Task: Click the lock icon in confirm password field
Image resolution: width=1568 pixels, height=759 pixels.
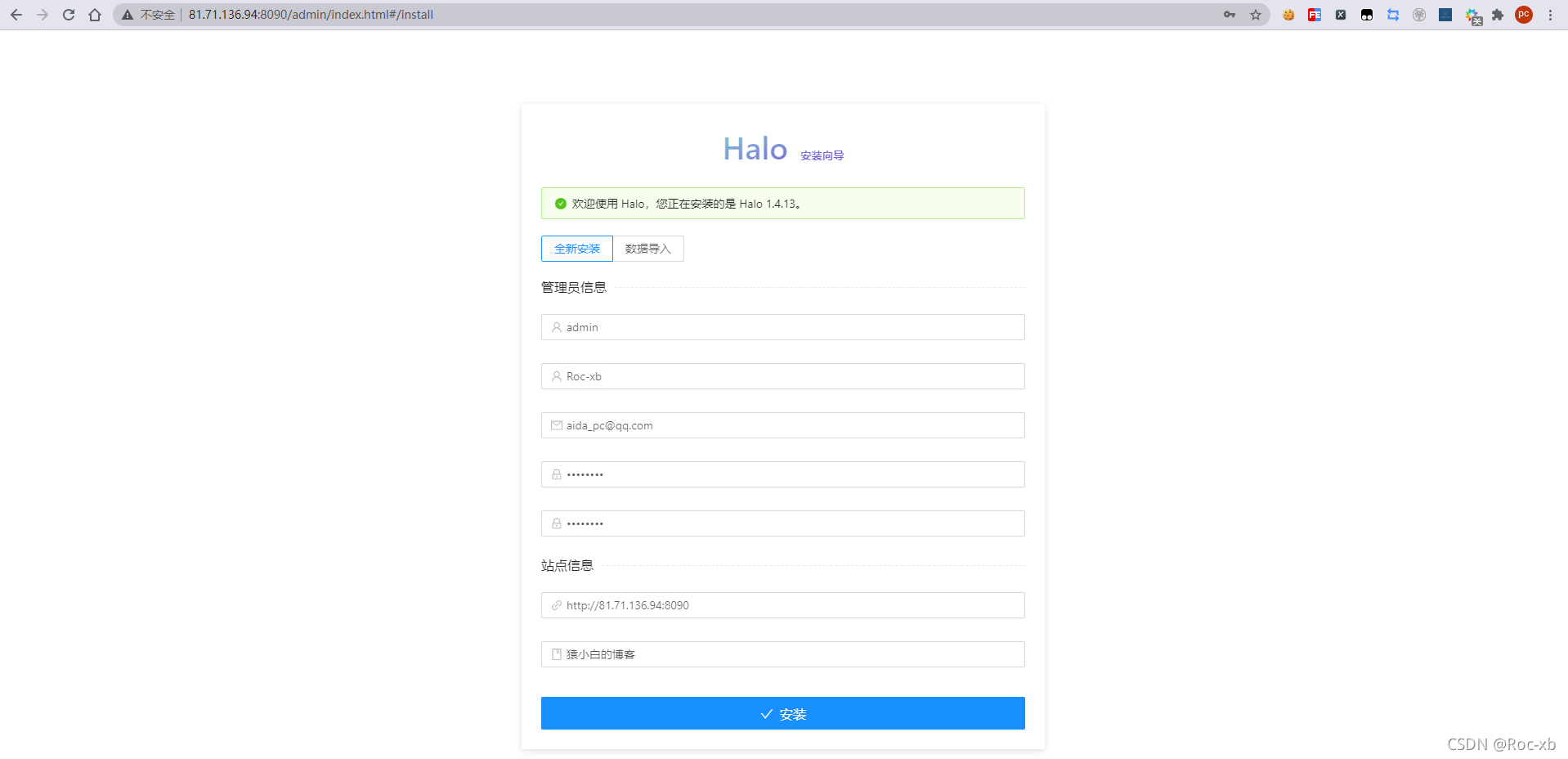Action: (x=557, y=523)
